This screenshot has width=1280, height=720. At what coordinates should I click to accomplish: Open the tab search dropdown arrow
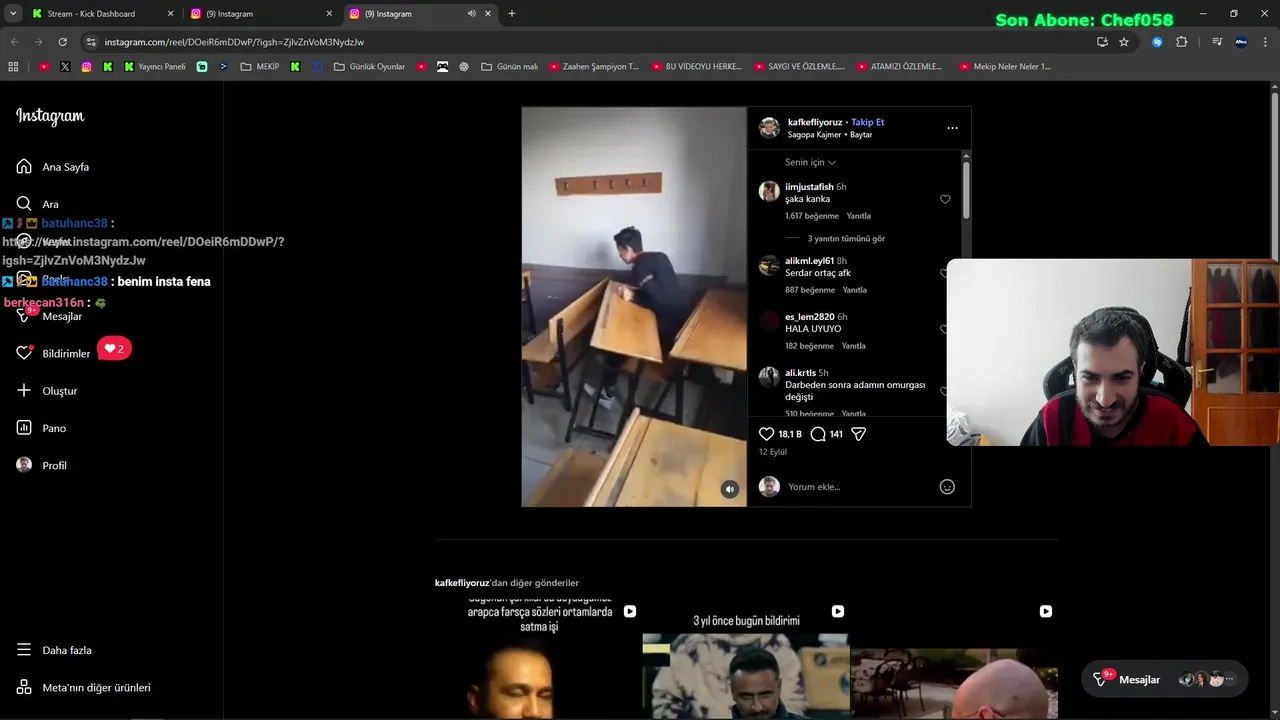tap(13, 14)
